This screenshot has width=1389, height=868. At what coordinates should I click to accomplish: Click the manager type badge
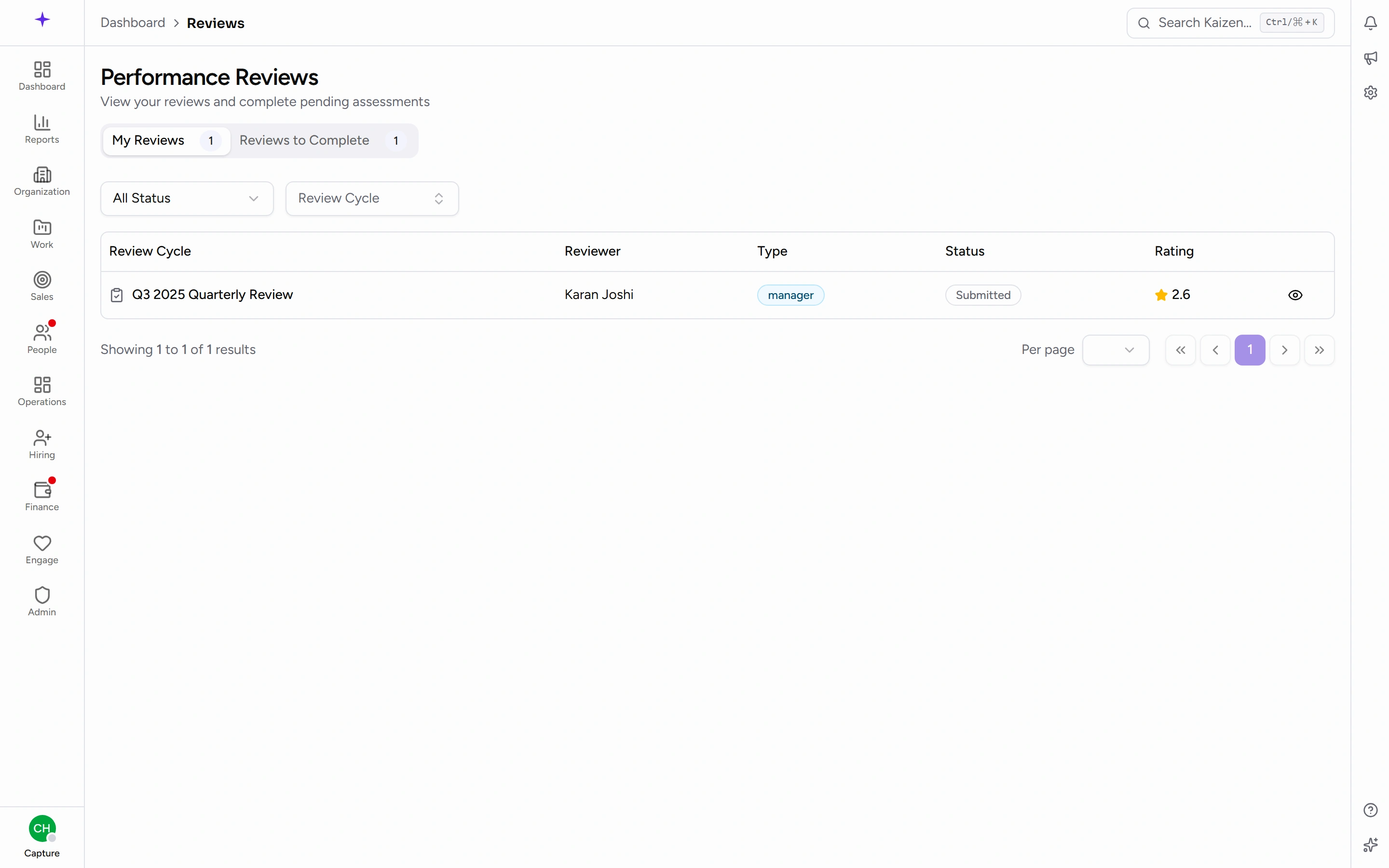pos(790,295)
